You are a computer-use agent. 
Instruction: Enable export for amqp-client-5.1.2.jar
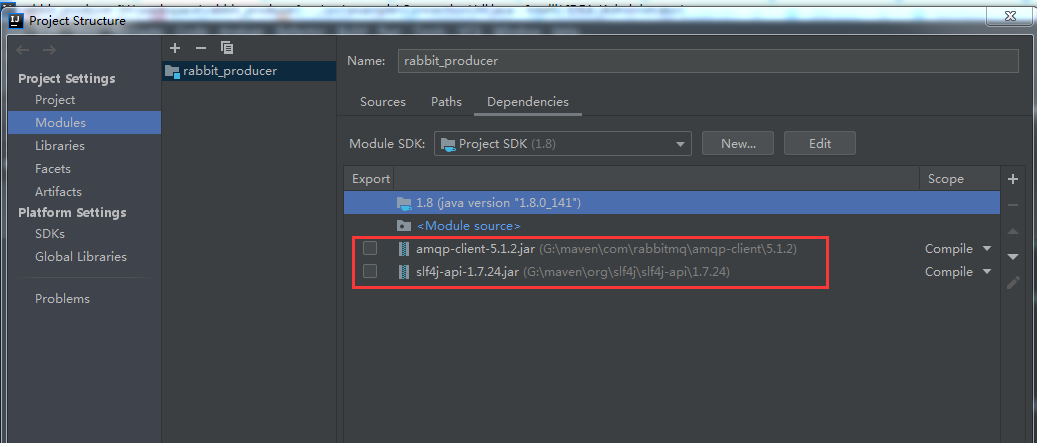click(370, 249)
